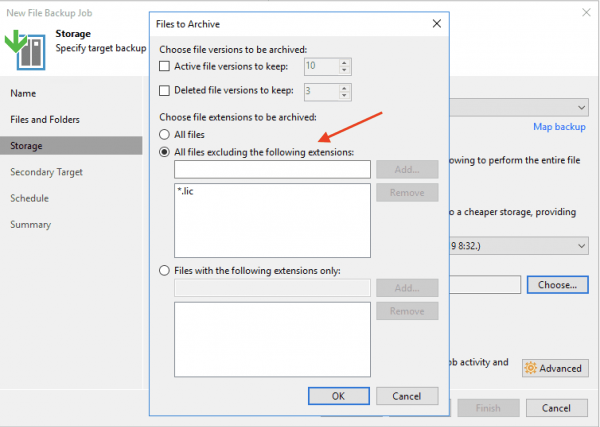Expand the backup repository dropdown
Image resolution: width=600 pixels, height=427 pixels.
(580, 107)
